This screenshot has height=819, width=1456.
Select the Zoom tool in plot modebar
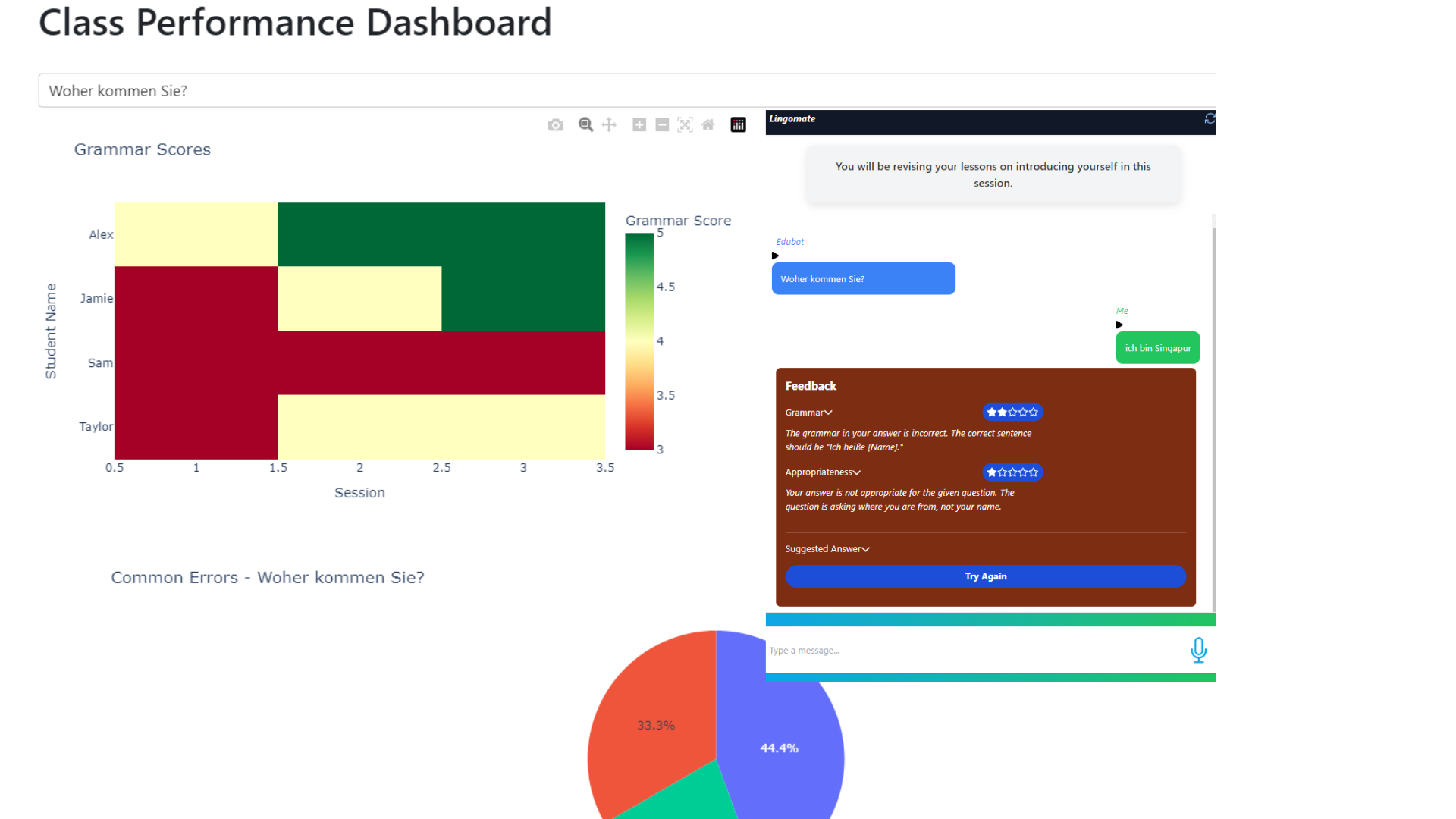pos(585,125)
